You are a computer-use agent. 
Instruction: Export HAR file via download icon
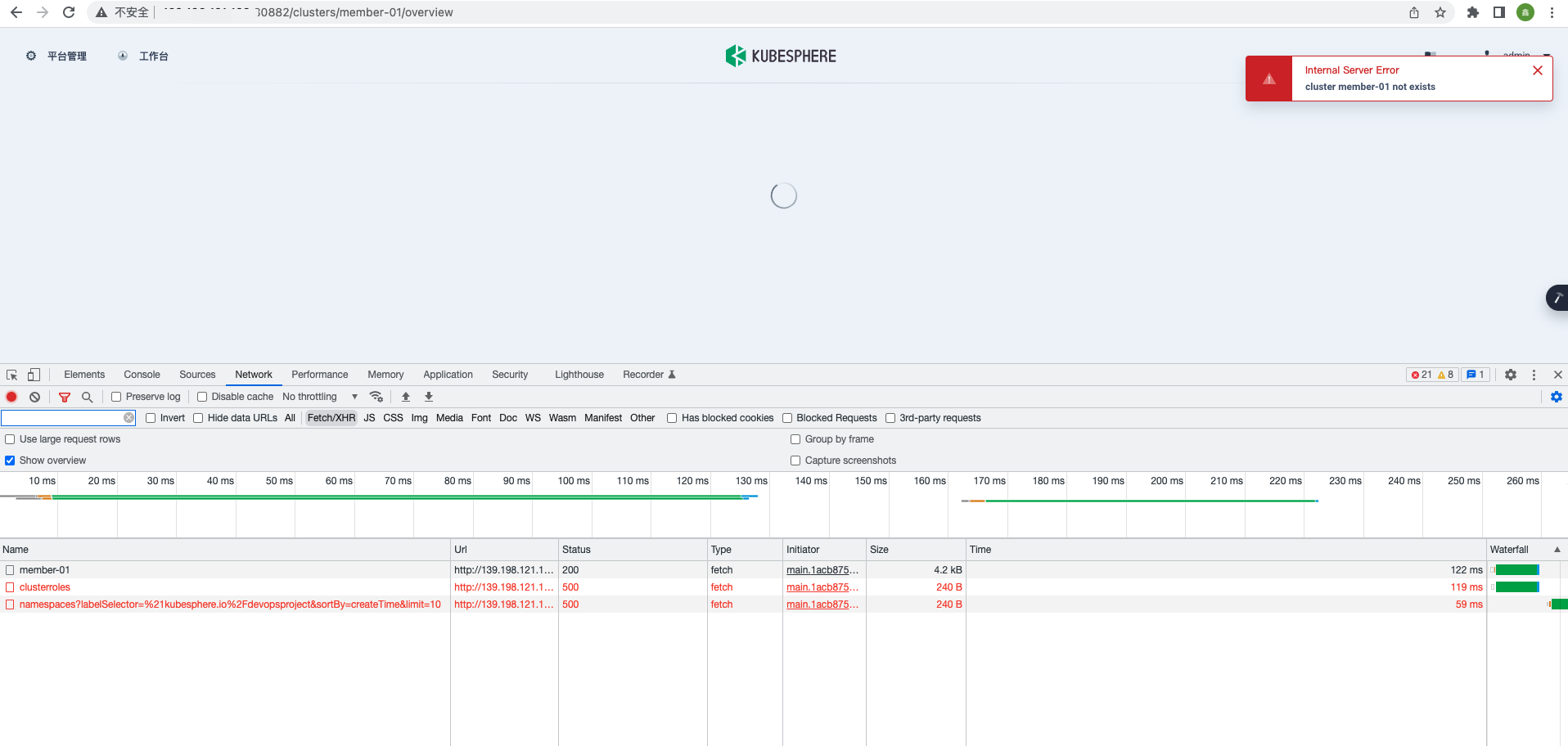pos(428,396)
